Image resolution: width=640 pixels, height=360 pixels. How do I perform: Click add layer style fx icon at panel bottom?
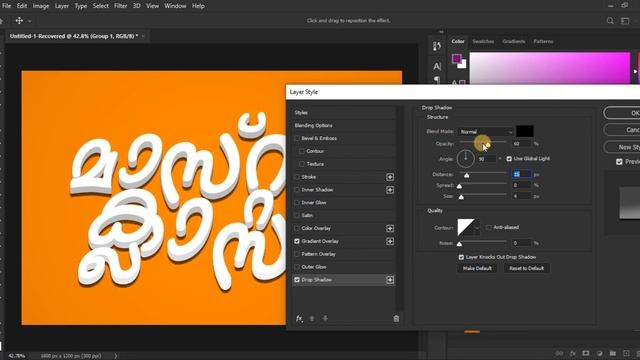pyautogui.click(x=573, y=353)
